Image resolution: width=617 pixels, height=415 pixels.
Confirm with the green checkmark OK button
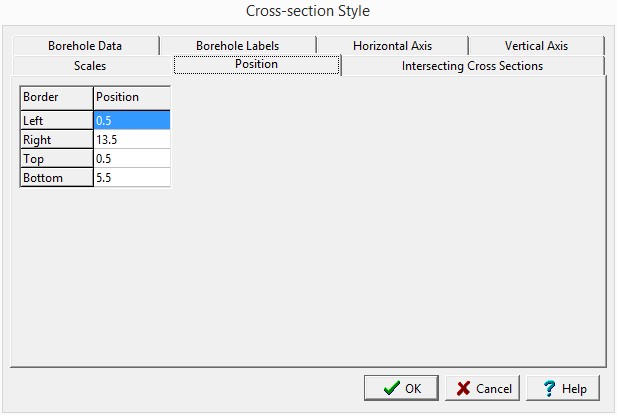(x=400, y=388)
